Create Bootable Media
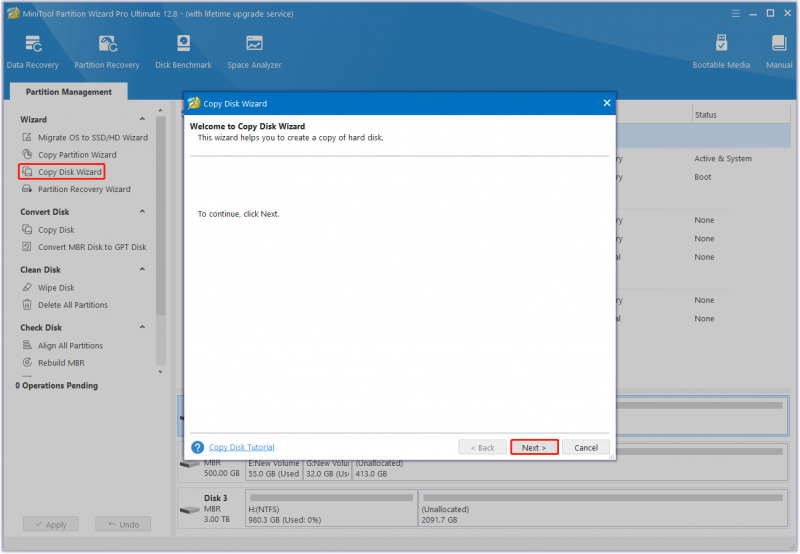 point(721,52)
